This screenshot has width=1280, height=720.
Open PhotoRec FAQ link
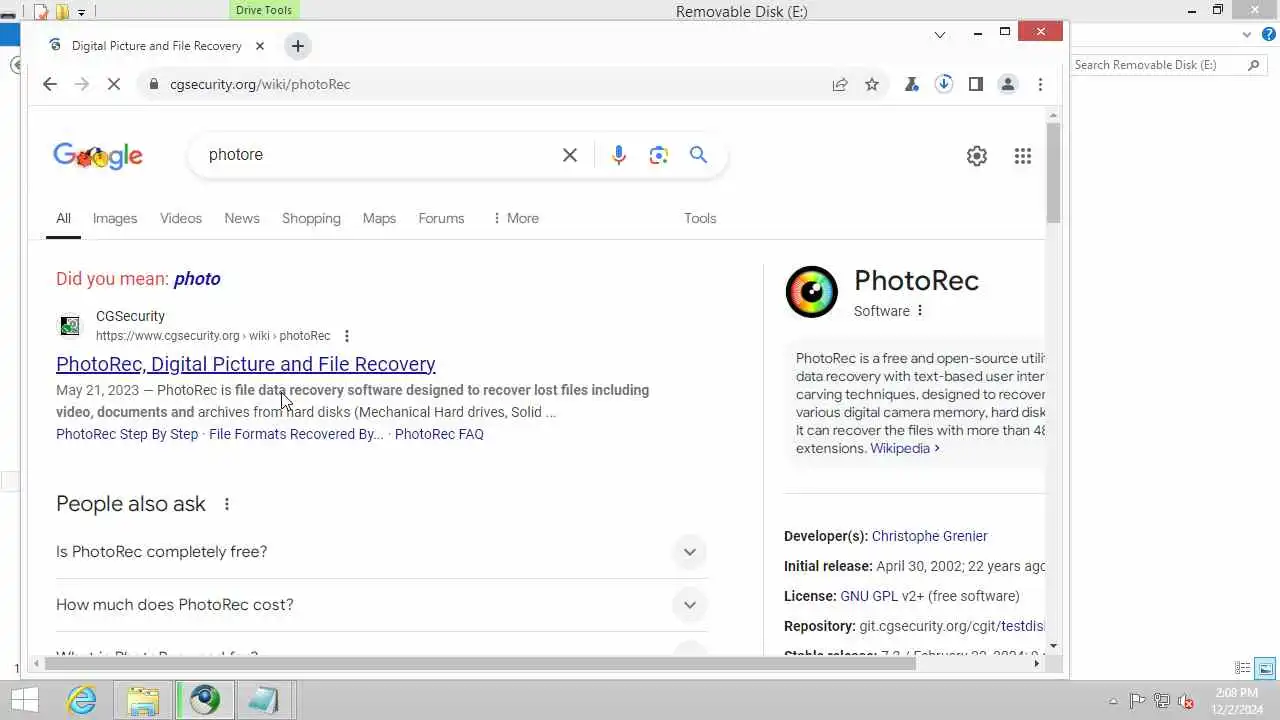[439, 434]
